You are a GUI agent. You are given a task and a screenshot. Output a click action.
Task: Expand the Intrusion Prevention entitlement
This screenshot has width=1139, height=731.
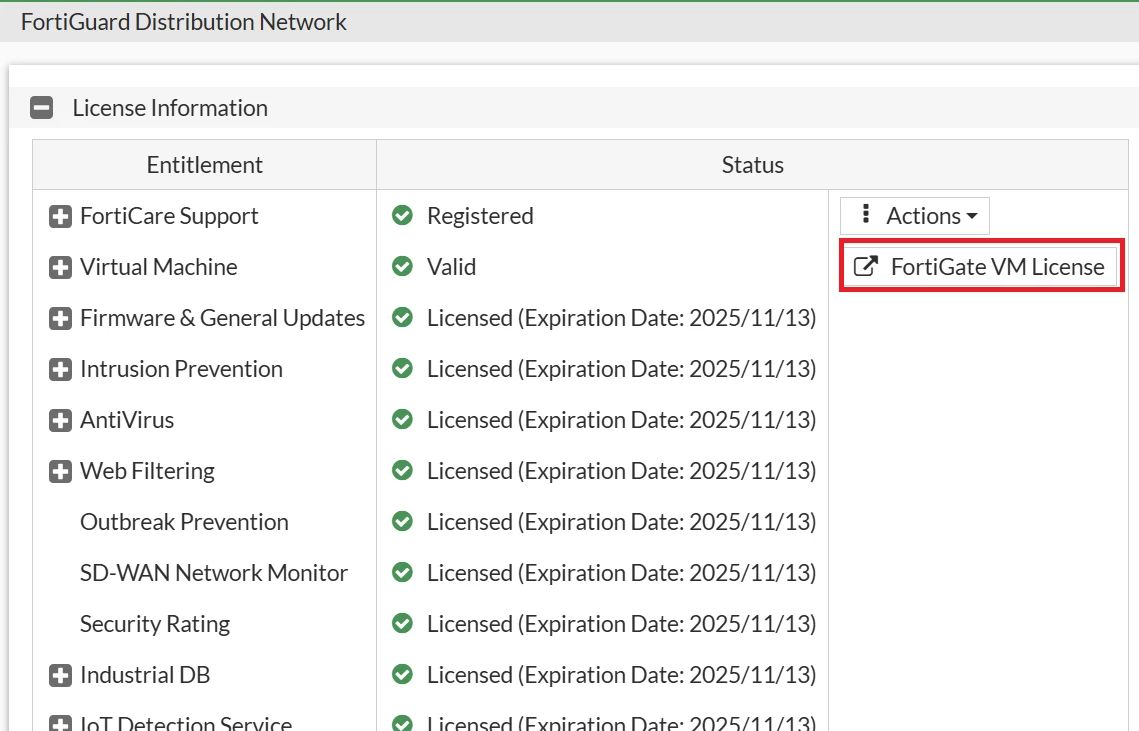pyautogui.click(x=60, y=369)
